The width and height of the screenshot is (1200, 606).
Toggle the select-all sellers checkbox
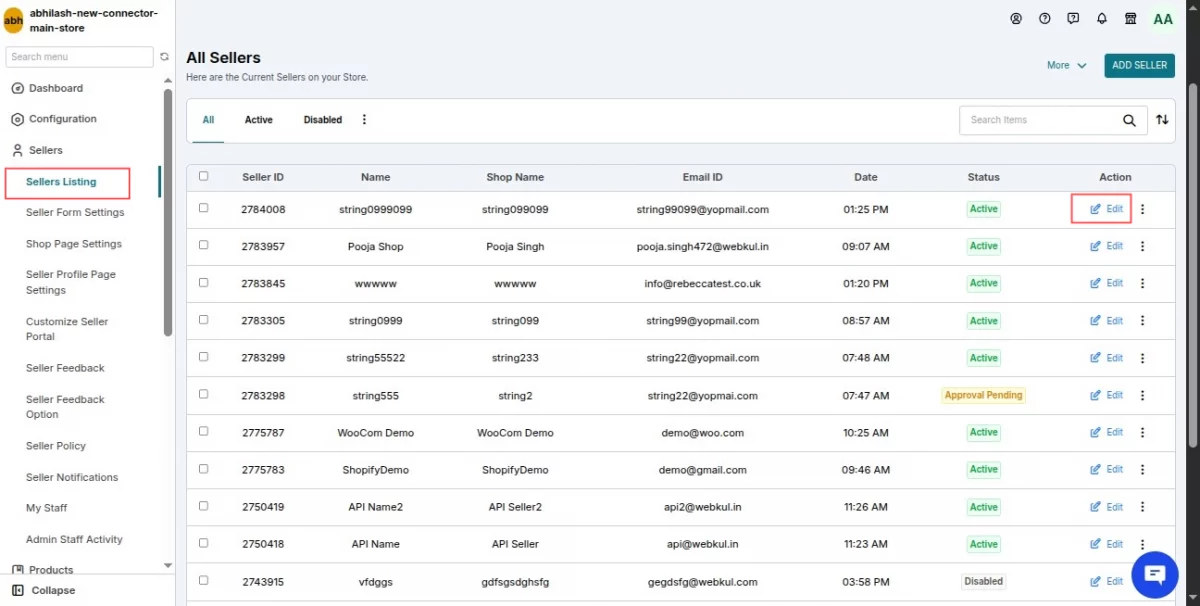[204, 176]
